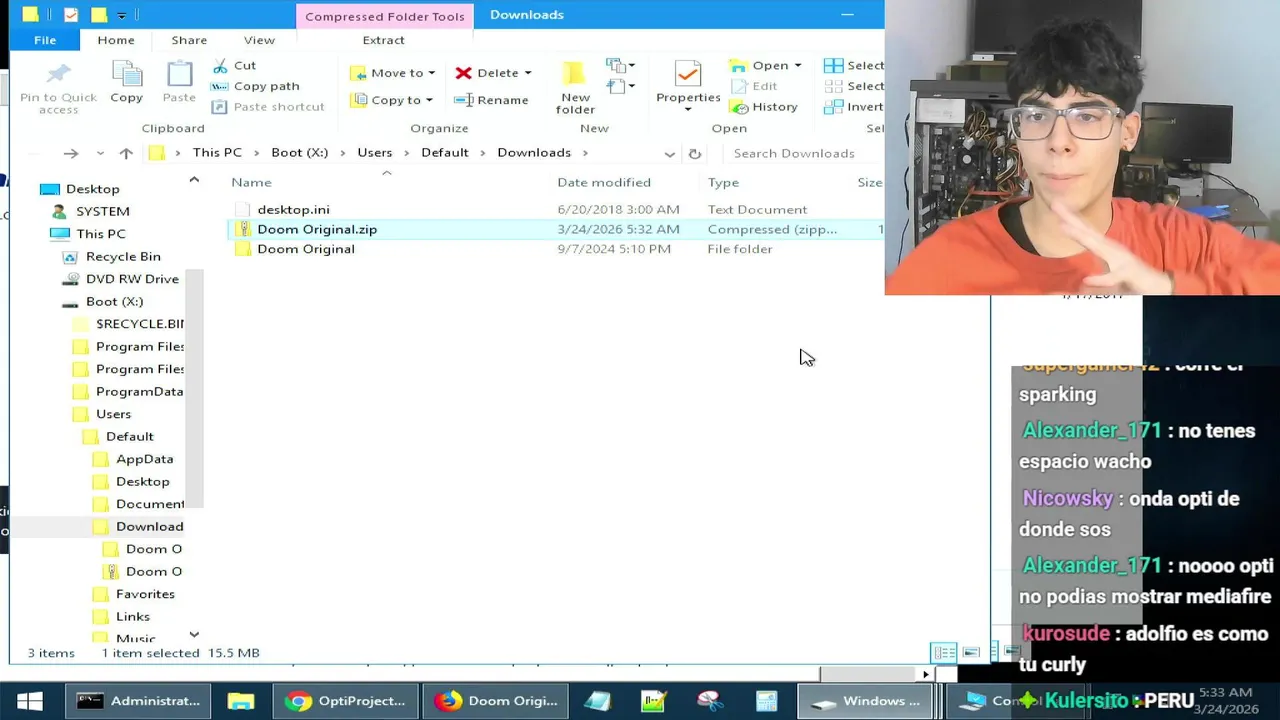The height and width of the screenshot is (720, 1280).
Task: Select the desktop.ini file
Action: 293,209
